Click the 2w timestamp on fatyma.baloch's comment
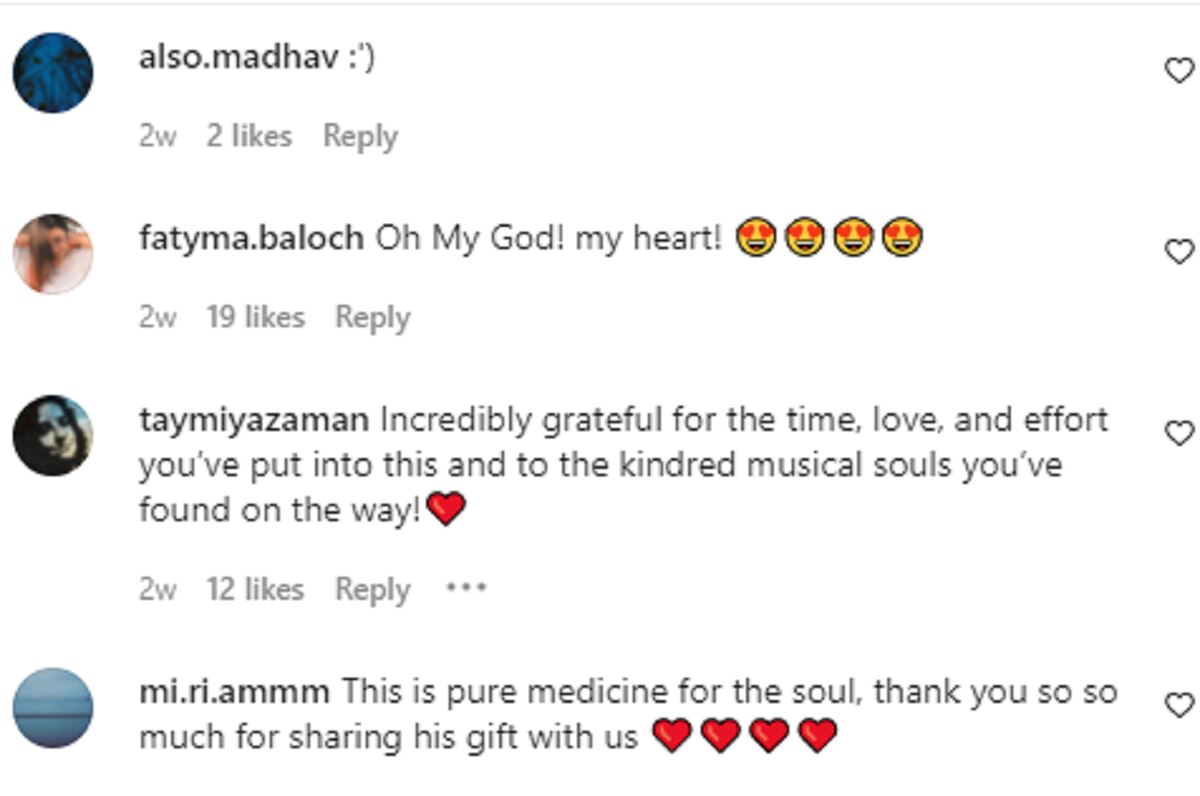The width and height of the screenshot is (1200, 796). (x=157, y=317)
